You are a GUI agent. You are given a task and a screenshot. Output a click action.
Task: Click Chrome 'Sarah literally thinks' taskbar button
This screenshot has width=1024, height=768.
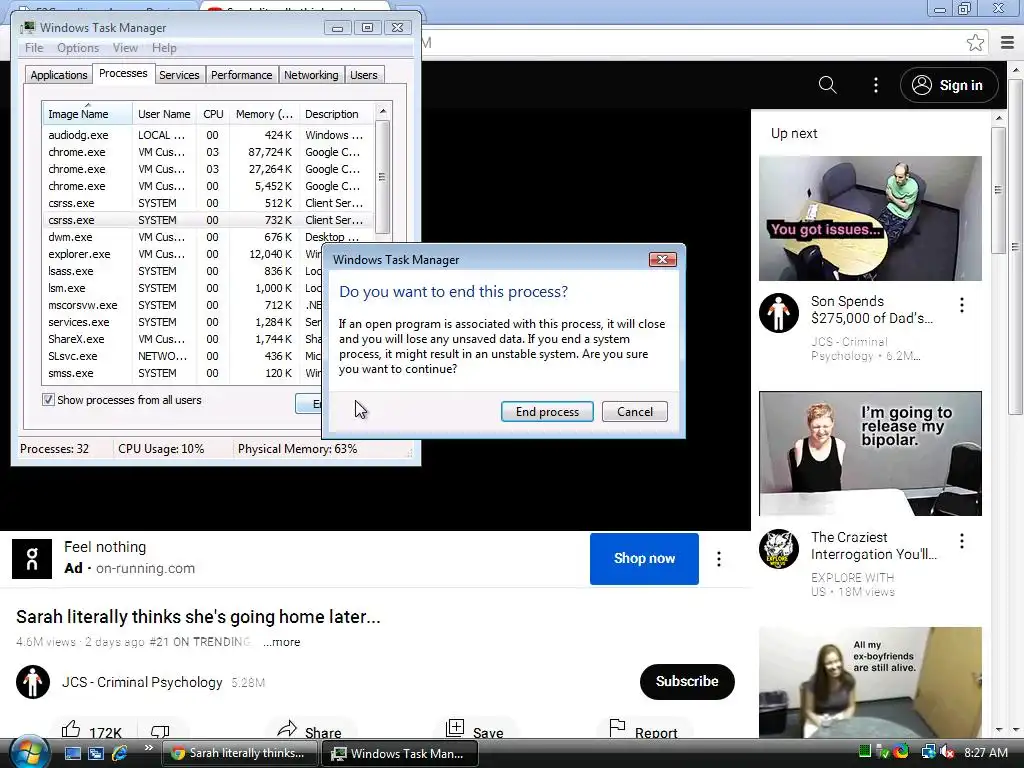pyautogui.click(x=239, y=753)
